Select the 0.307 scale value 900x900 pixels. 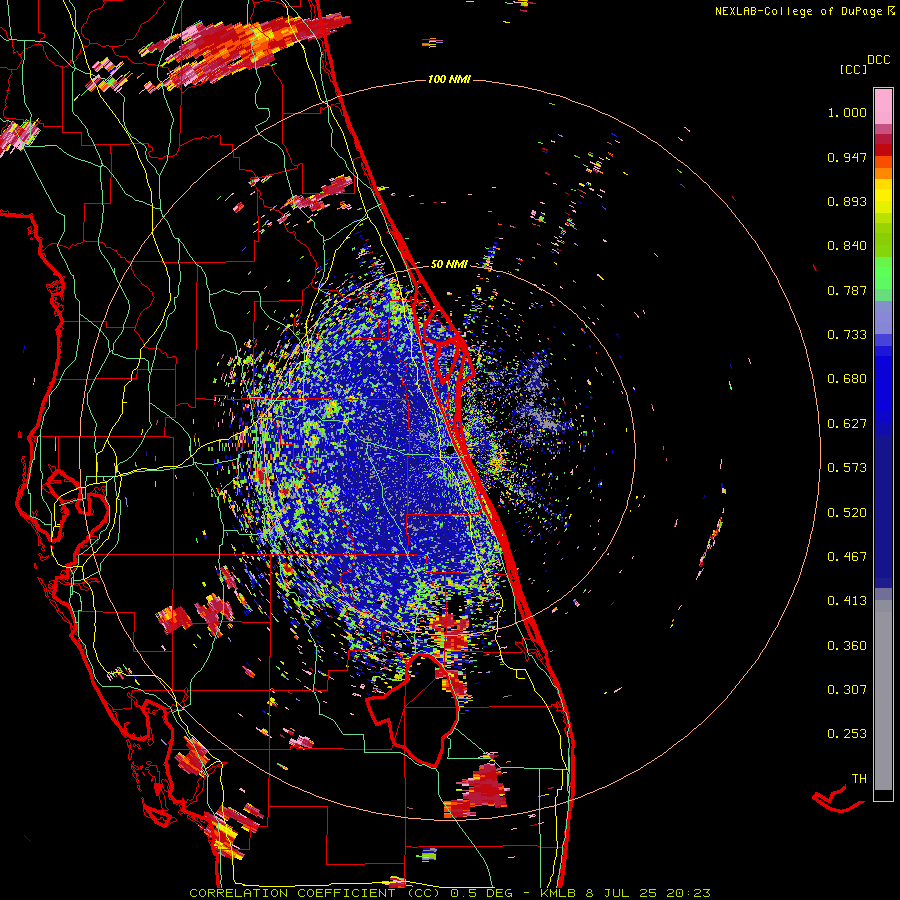[x=847, y=690]
